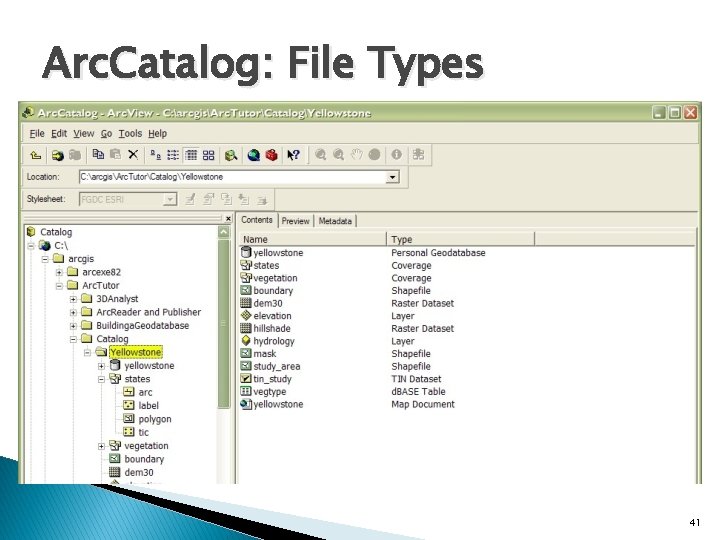This screenshot has width=720, height=540.
Task: Click the Create/Update Metadata icon
Action: point(226,199)
